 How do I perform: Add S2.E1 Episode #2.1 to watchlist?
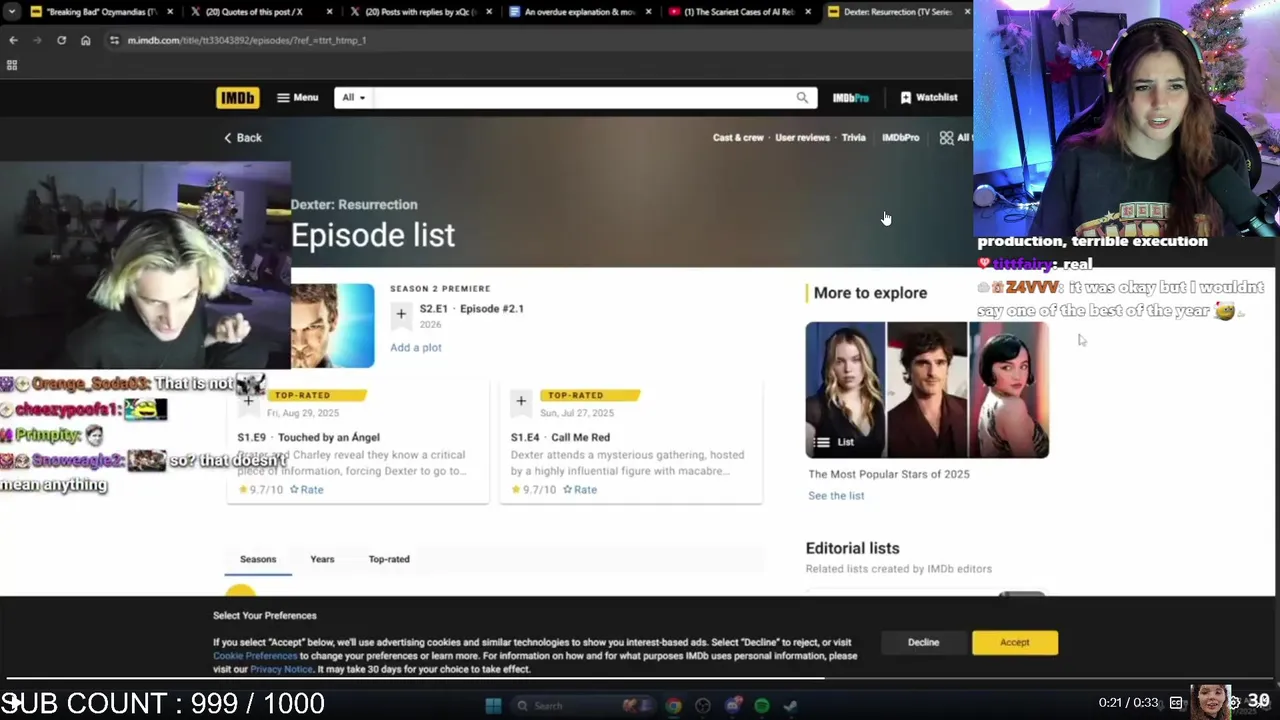(x=401, y=314)
